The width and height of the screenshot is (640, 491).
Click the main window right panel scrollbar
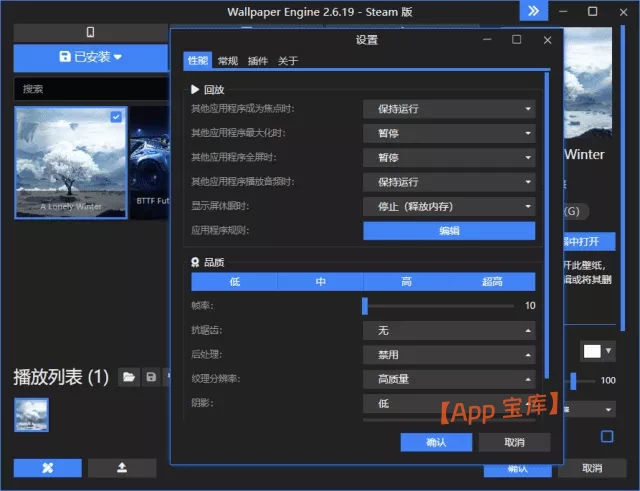click(x=623, y=178)
